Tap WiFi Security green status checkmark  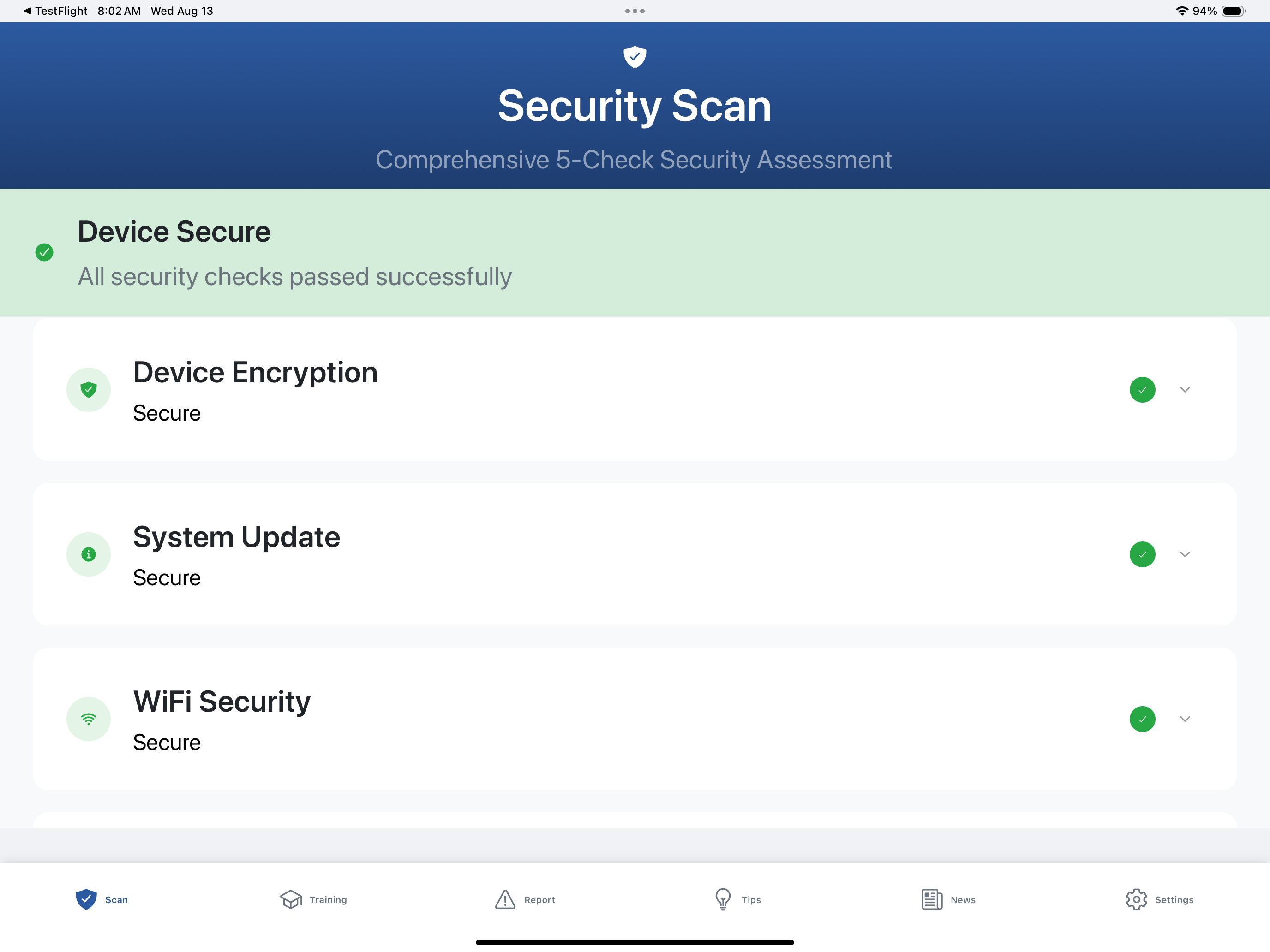1143,719
